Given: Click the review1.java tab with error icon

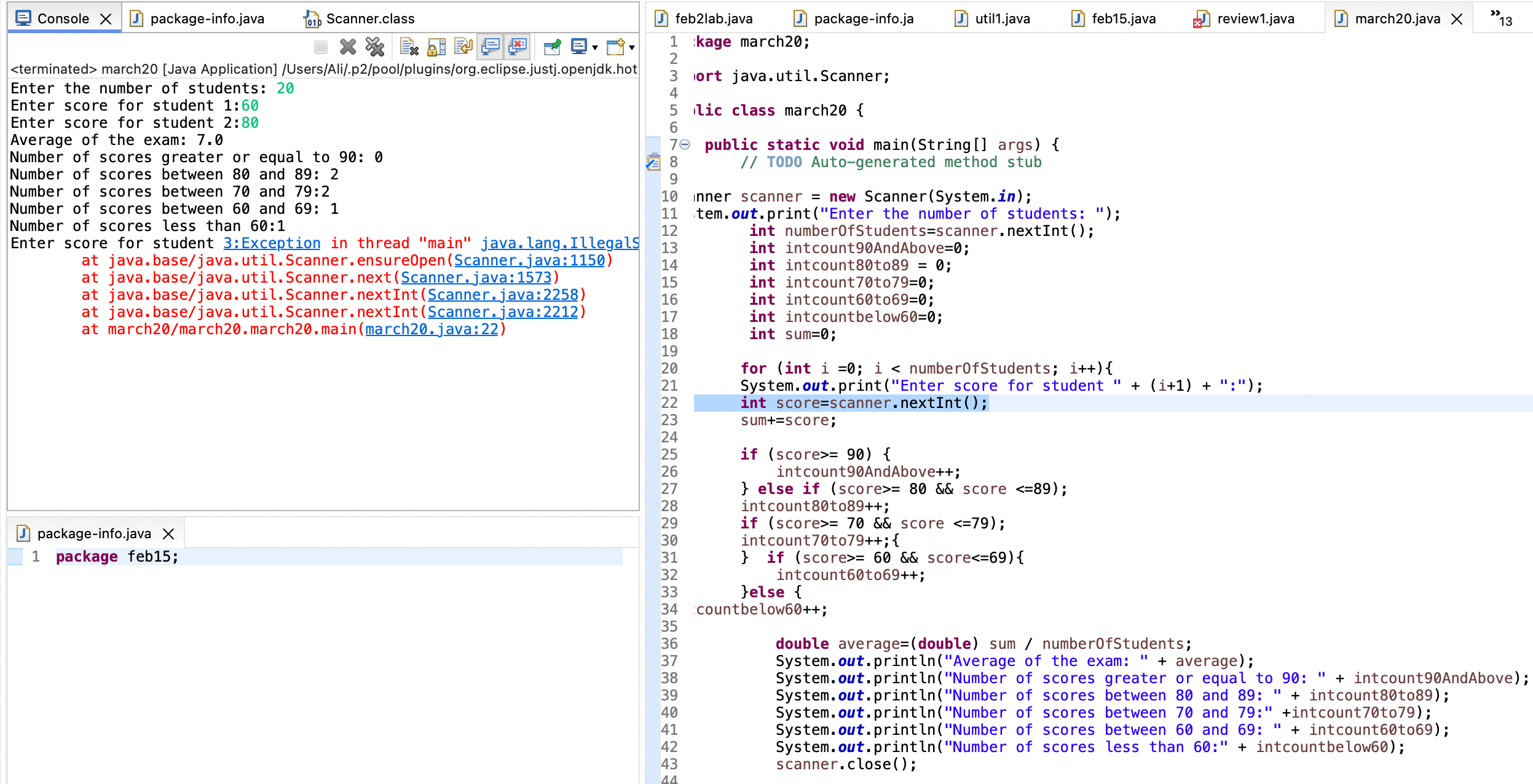Looking at the screenshot, I should [x=1255, y=19].
